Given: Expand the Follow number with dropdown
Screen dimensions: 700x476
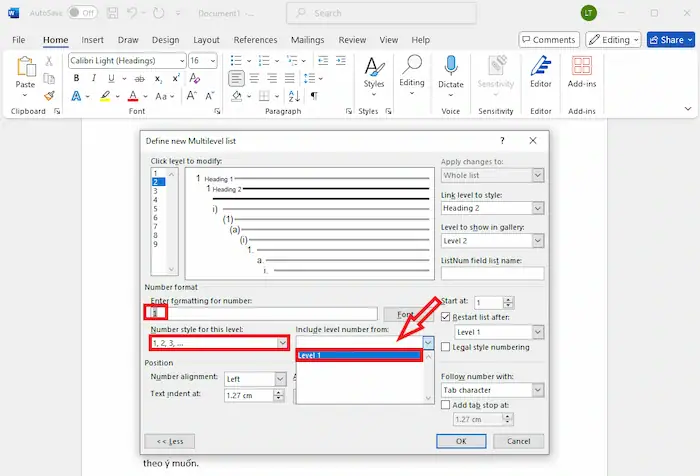Looking at the screenshot, I should (x=538, y=390).
